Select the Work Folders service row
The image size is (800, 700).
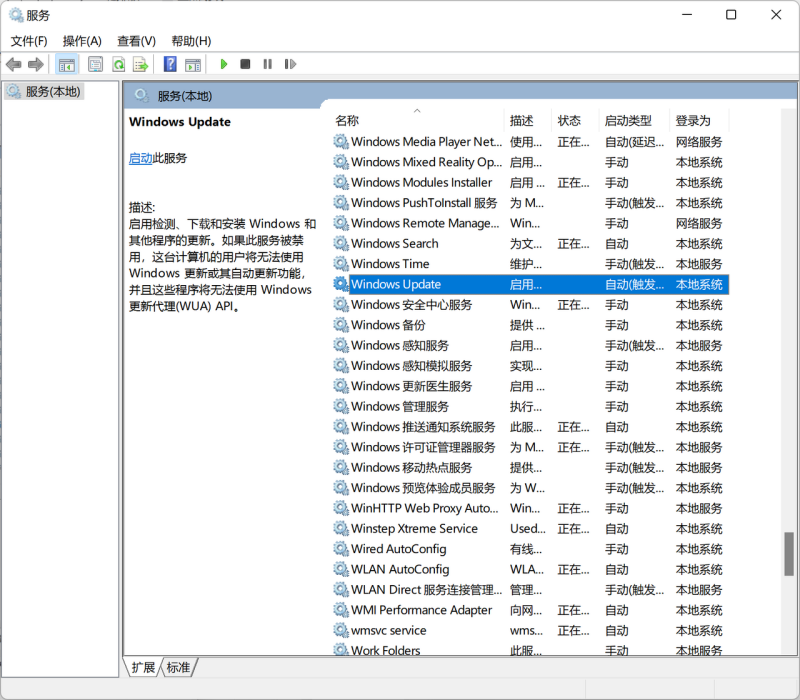click(531, 650)
